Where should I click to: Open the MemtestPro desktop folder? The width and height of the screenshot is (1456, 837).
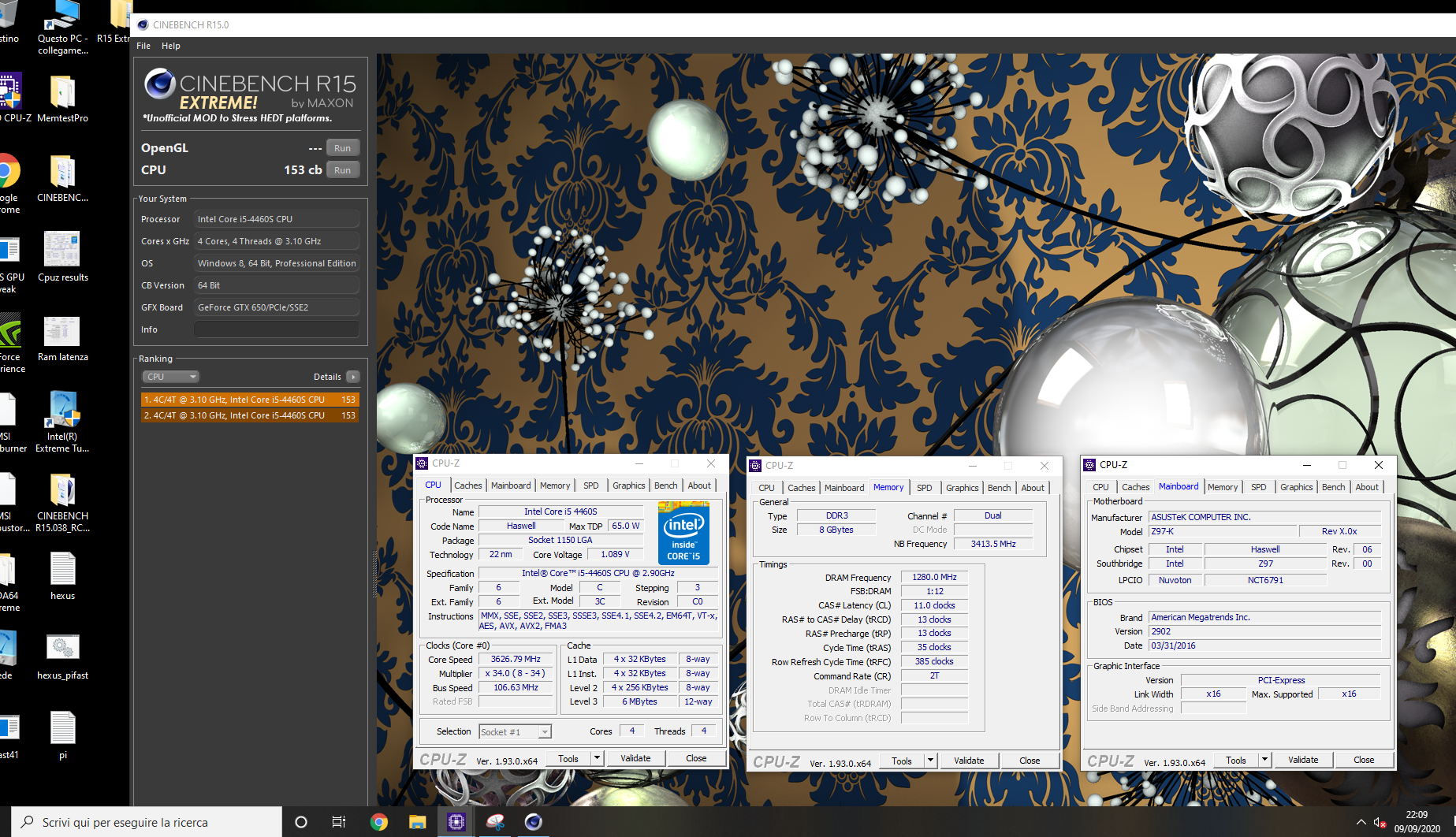[x=62, y=99]
